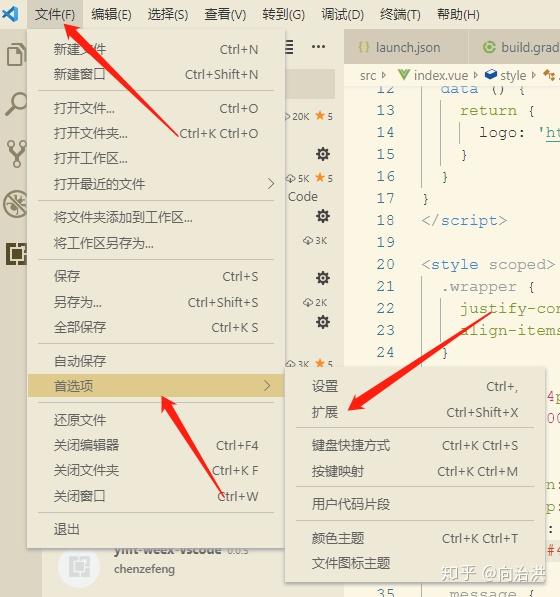Image resolution: width=560 pixels, height=597 pixels.
Task: Open 扩展 in preferences submenu
Action: (415, 412)
